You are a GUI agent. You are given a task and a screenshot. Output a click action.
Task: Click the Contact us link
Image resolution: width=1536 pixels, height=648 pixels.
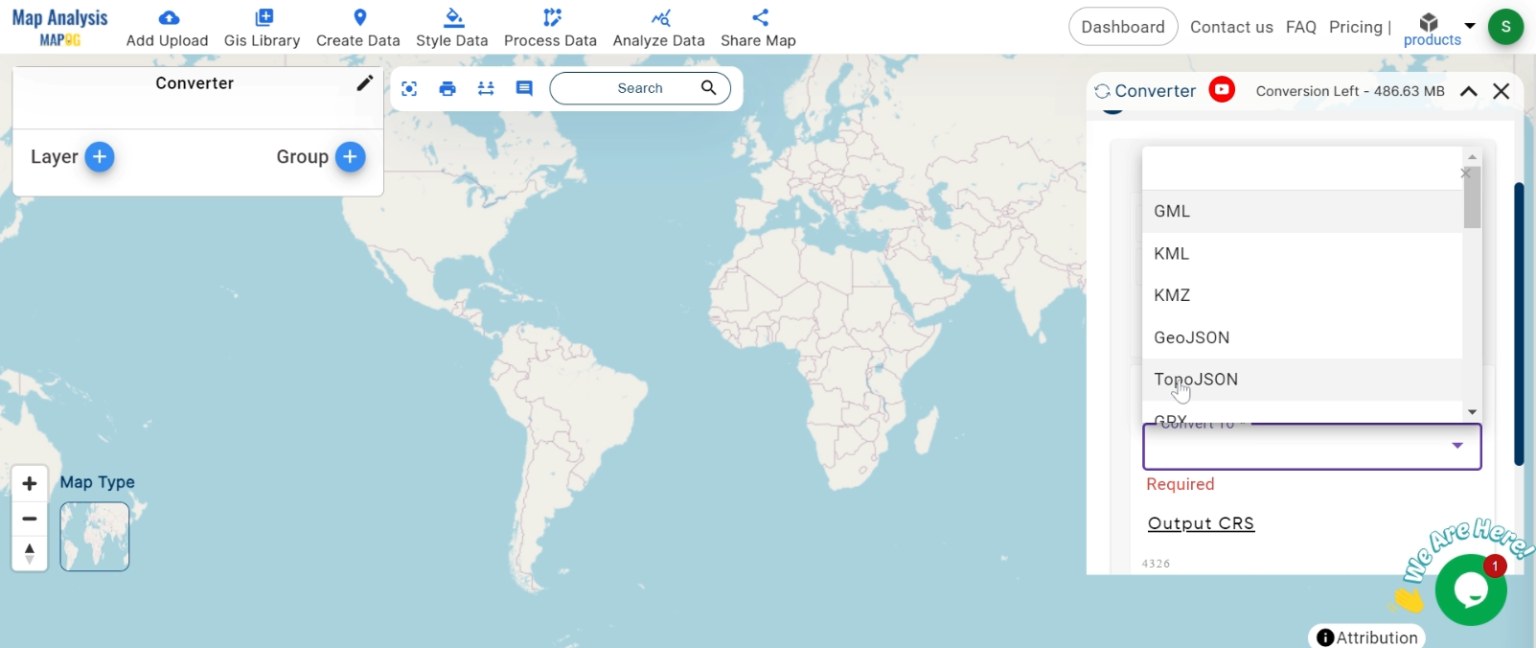point(1231,27)
